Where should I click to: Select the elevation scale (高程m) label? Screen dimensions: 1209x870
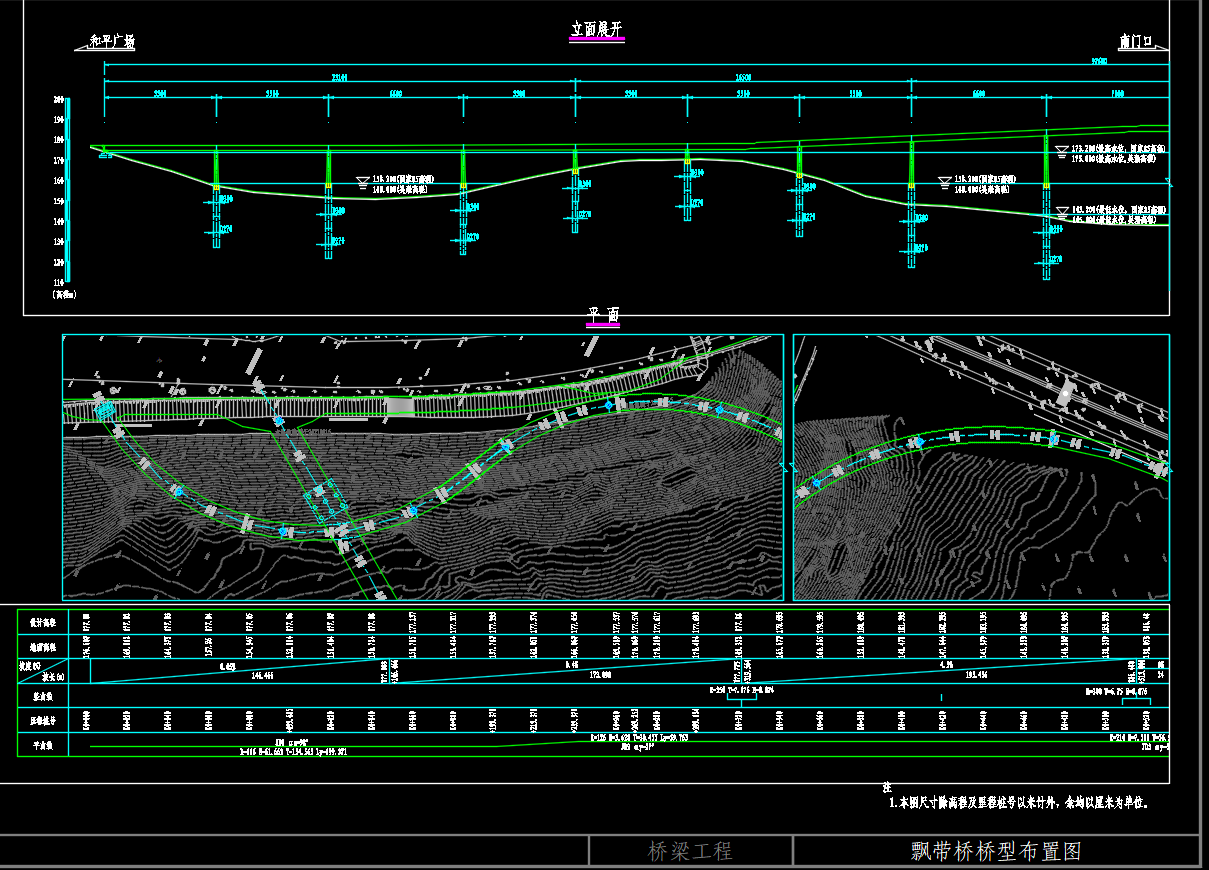coord(65,295)
